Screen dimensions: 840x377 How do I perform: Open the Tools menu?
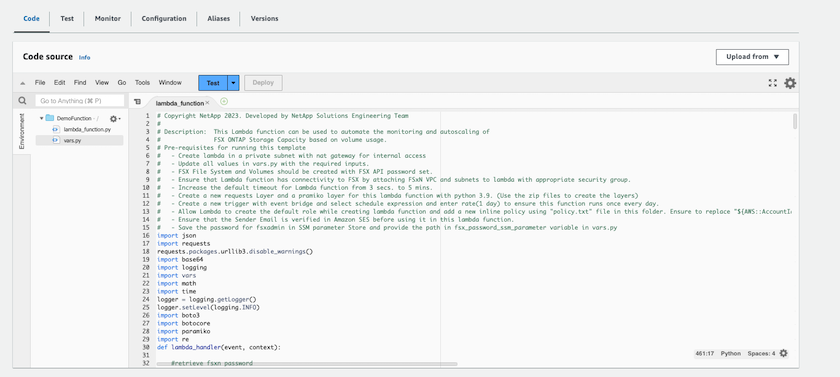click(142, 82)
